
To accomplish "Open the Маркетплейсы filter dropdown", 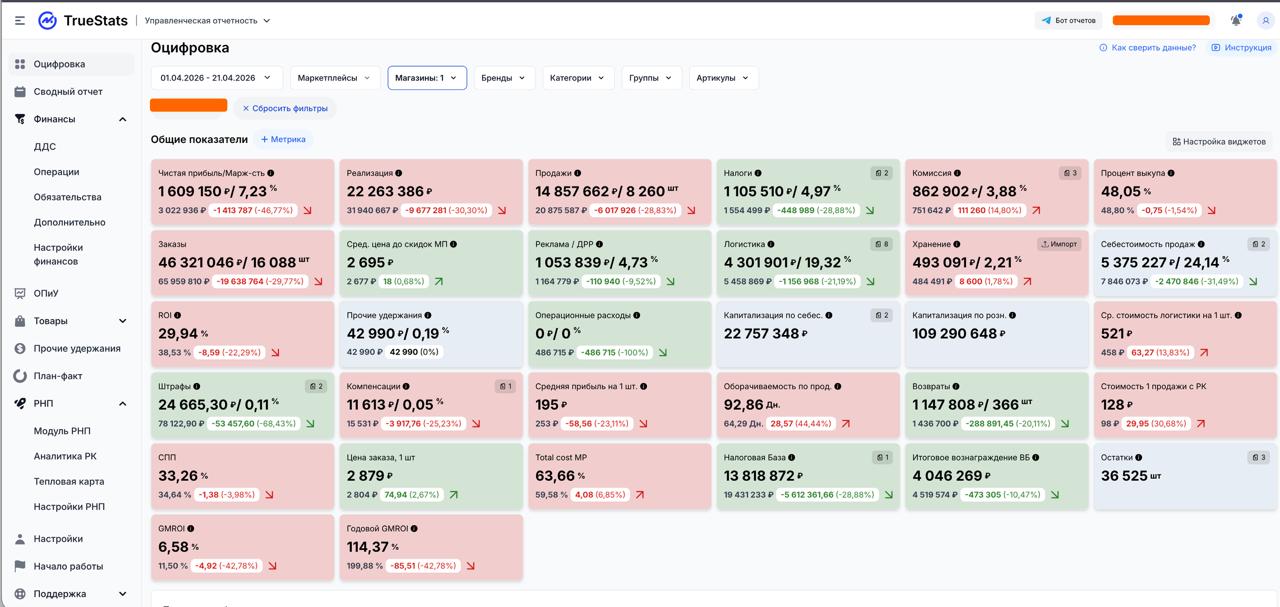I will [334, 78].
